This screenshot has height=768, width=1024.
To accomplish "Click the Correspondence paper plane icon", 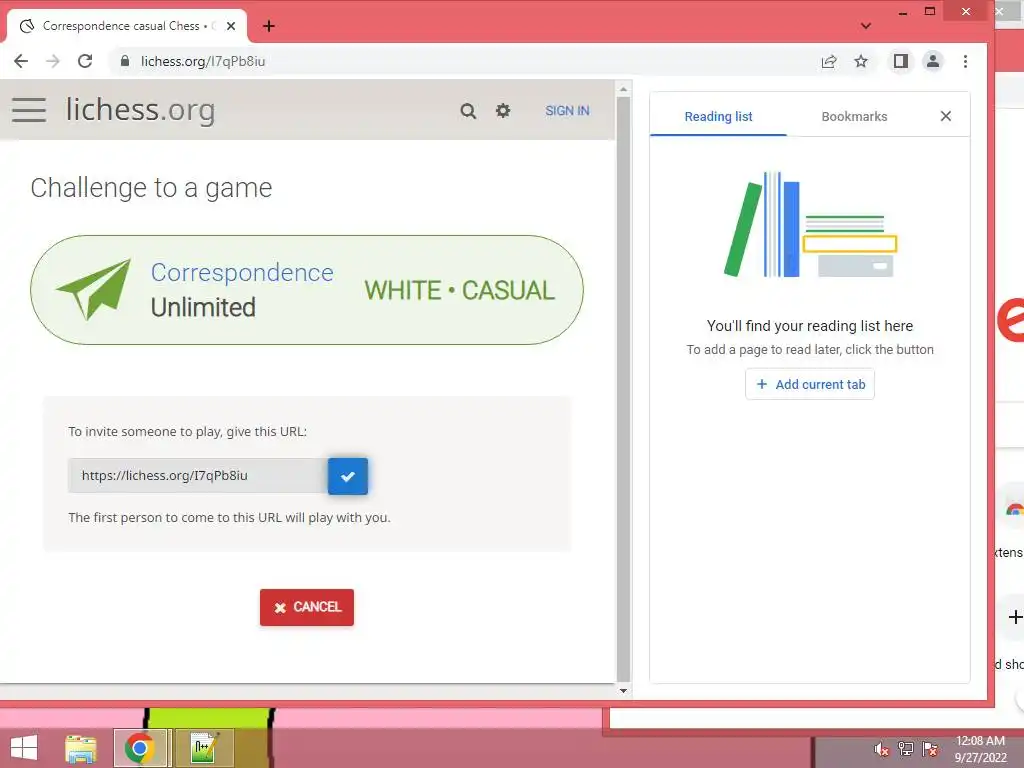I will coord(95,289).
